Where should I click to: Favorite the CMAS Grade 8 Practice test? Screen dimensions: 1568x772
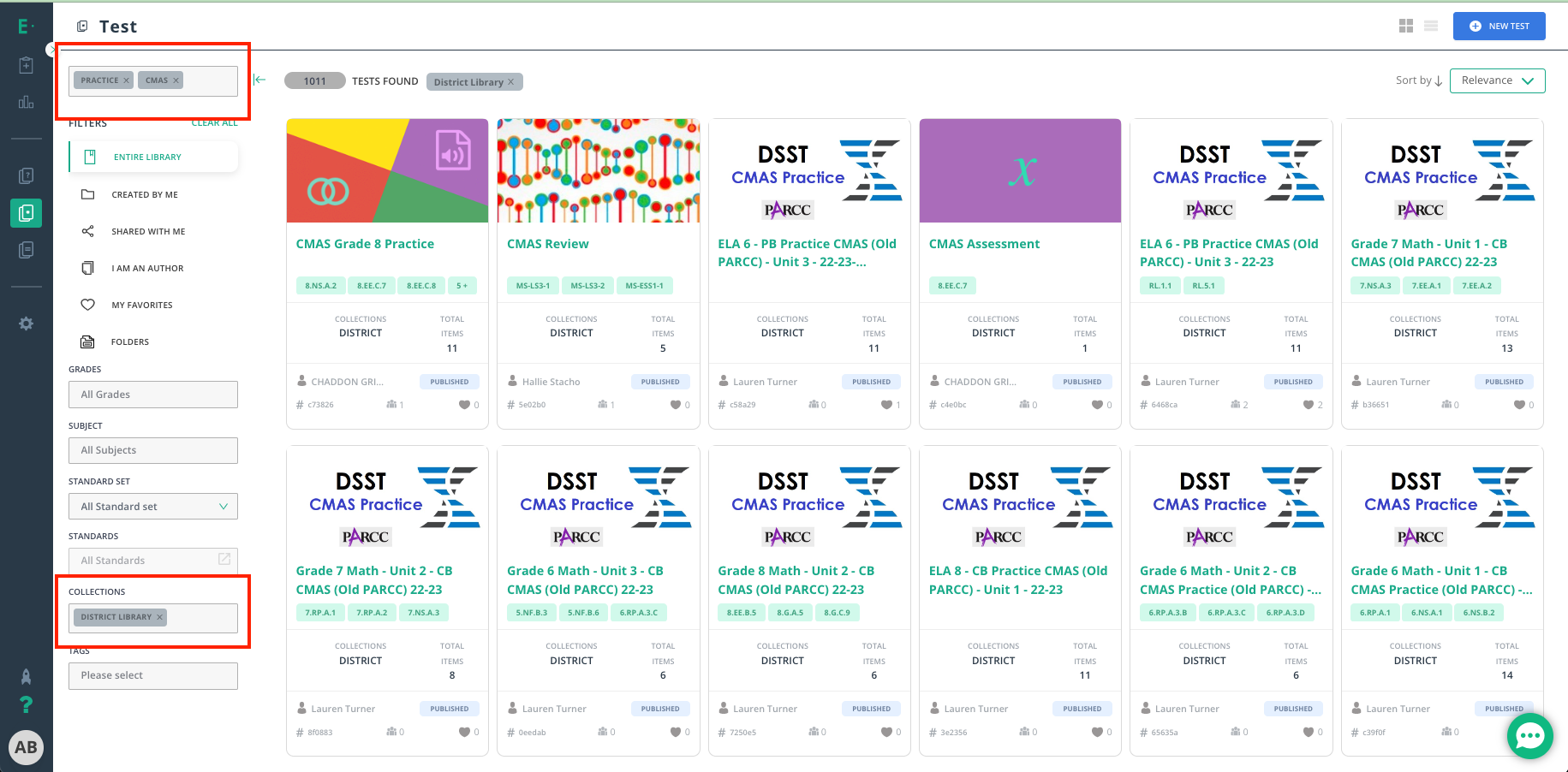pos(464,405)
